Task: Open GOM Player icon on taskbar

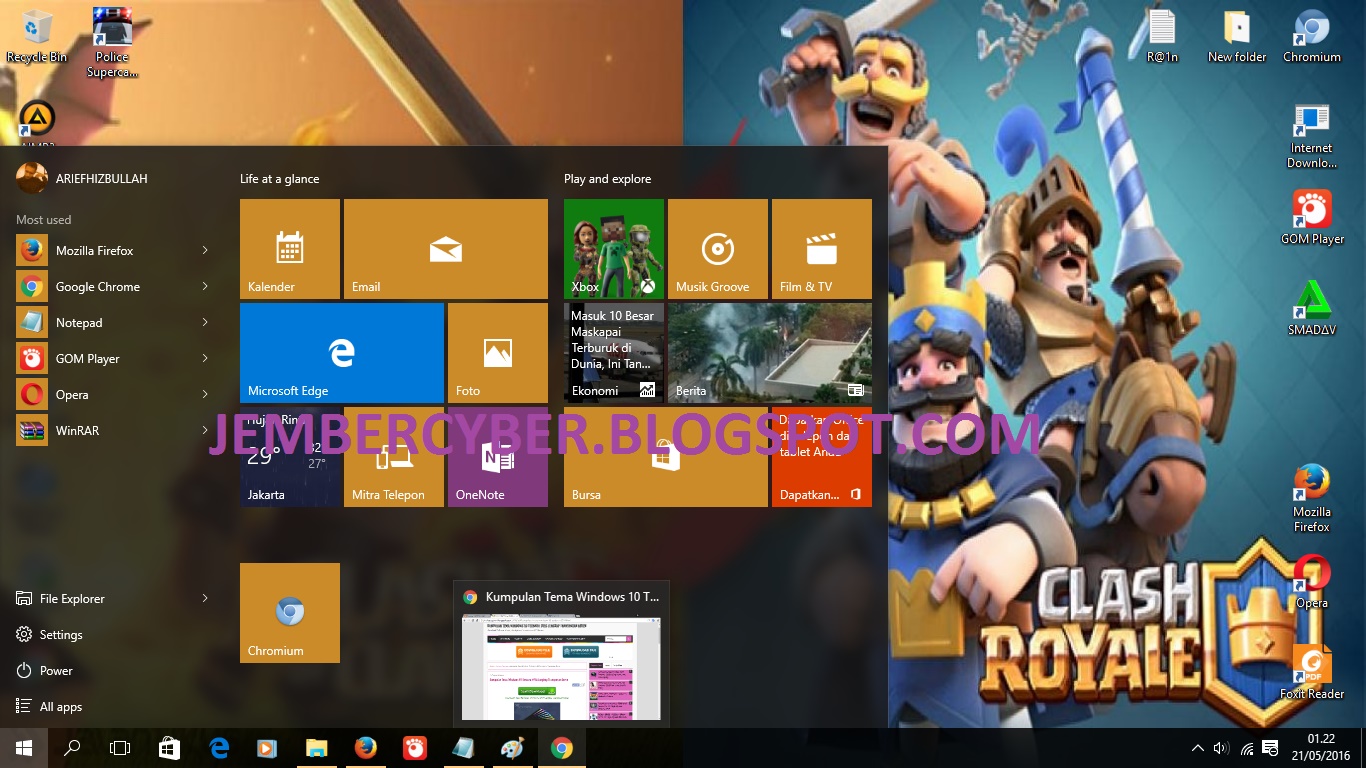Action: (x=414, y=748)
